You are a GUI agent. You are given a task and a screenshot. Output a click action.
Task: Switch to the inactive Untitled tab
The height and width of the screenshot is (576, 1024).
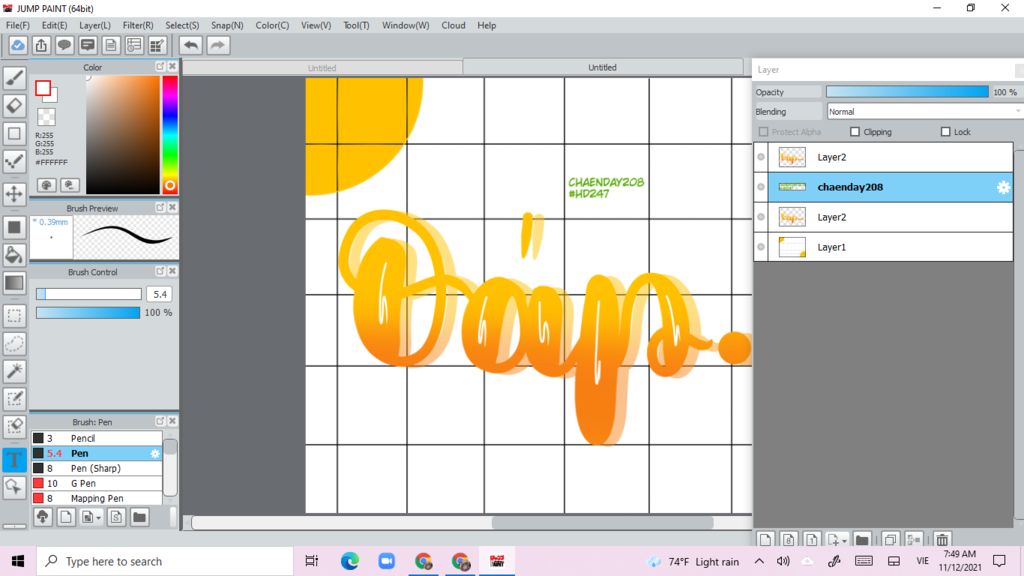point(322,68)
